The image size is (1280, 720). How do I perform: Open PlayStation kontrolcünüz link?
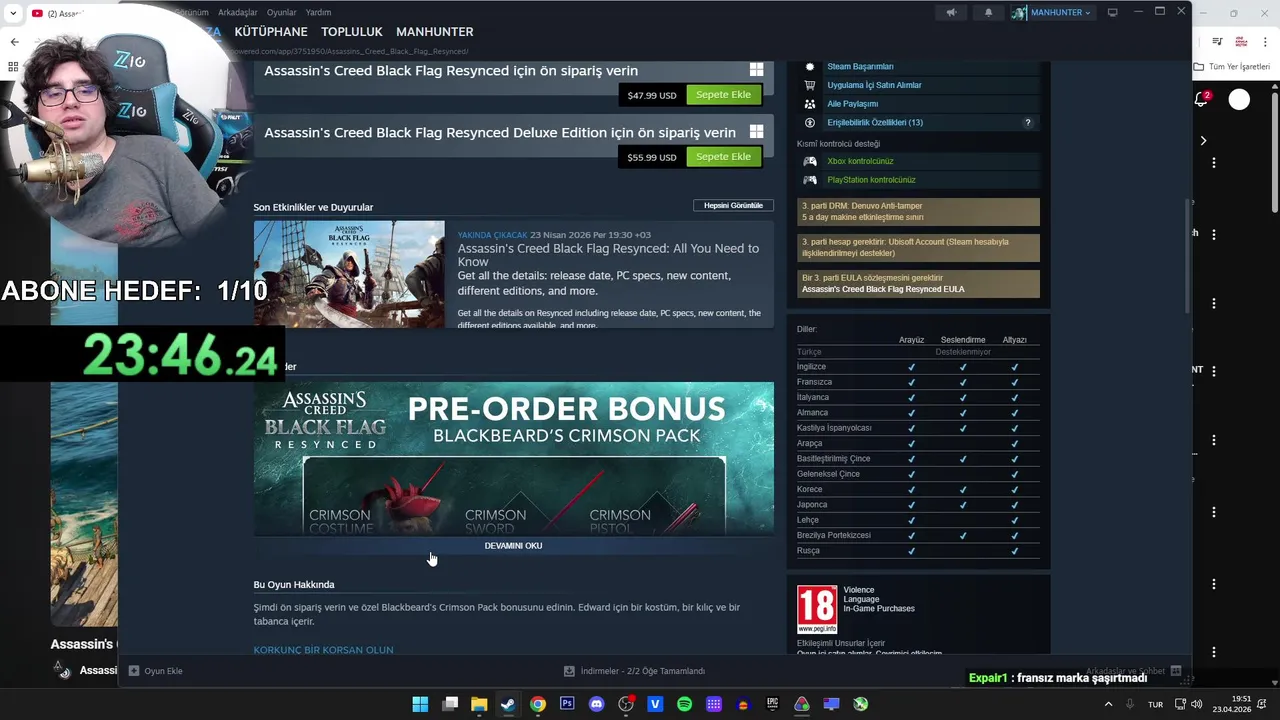click(x=871, y=180)
